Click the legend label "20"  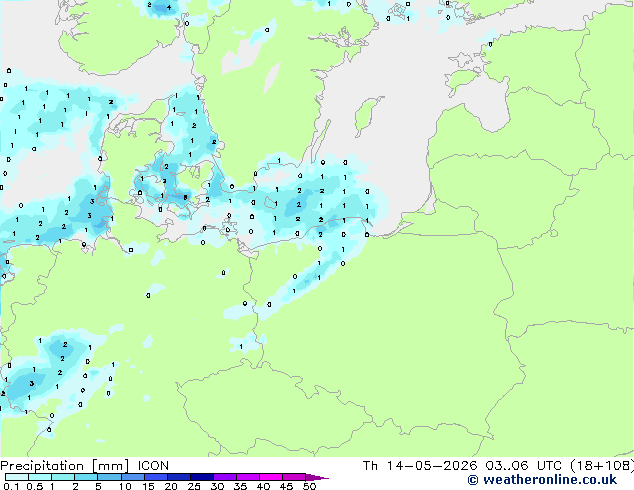(171, 486)
